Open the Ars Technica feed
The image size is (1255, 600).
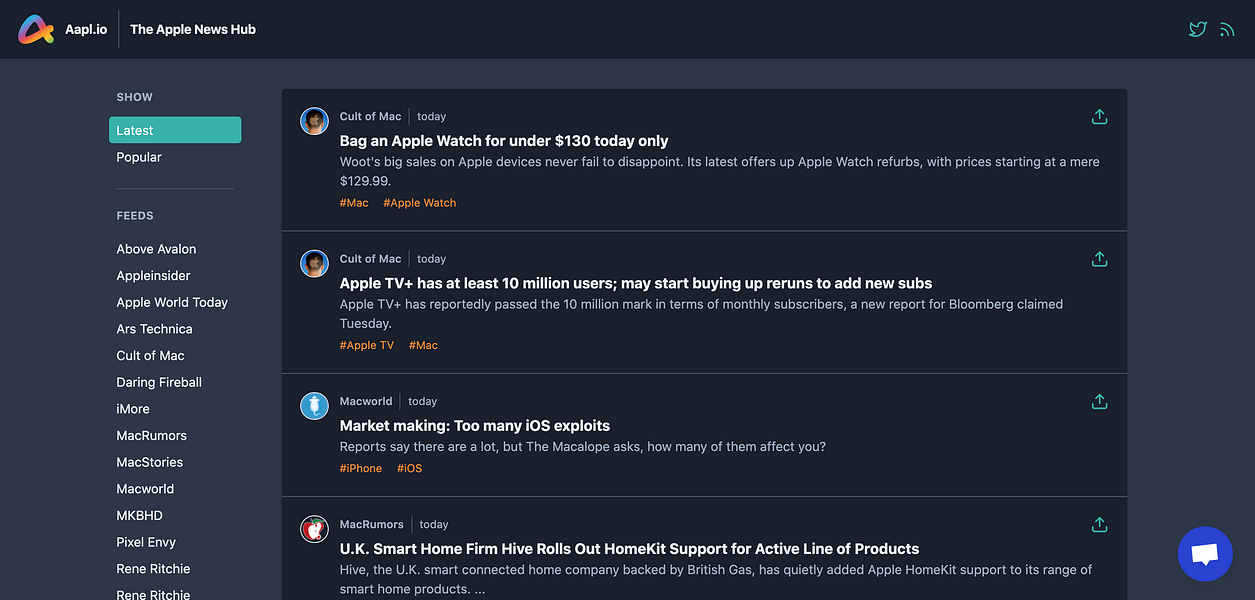pyautogui.click(x=154, y=329)
